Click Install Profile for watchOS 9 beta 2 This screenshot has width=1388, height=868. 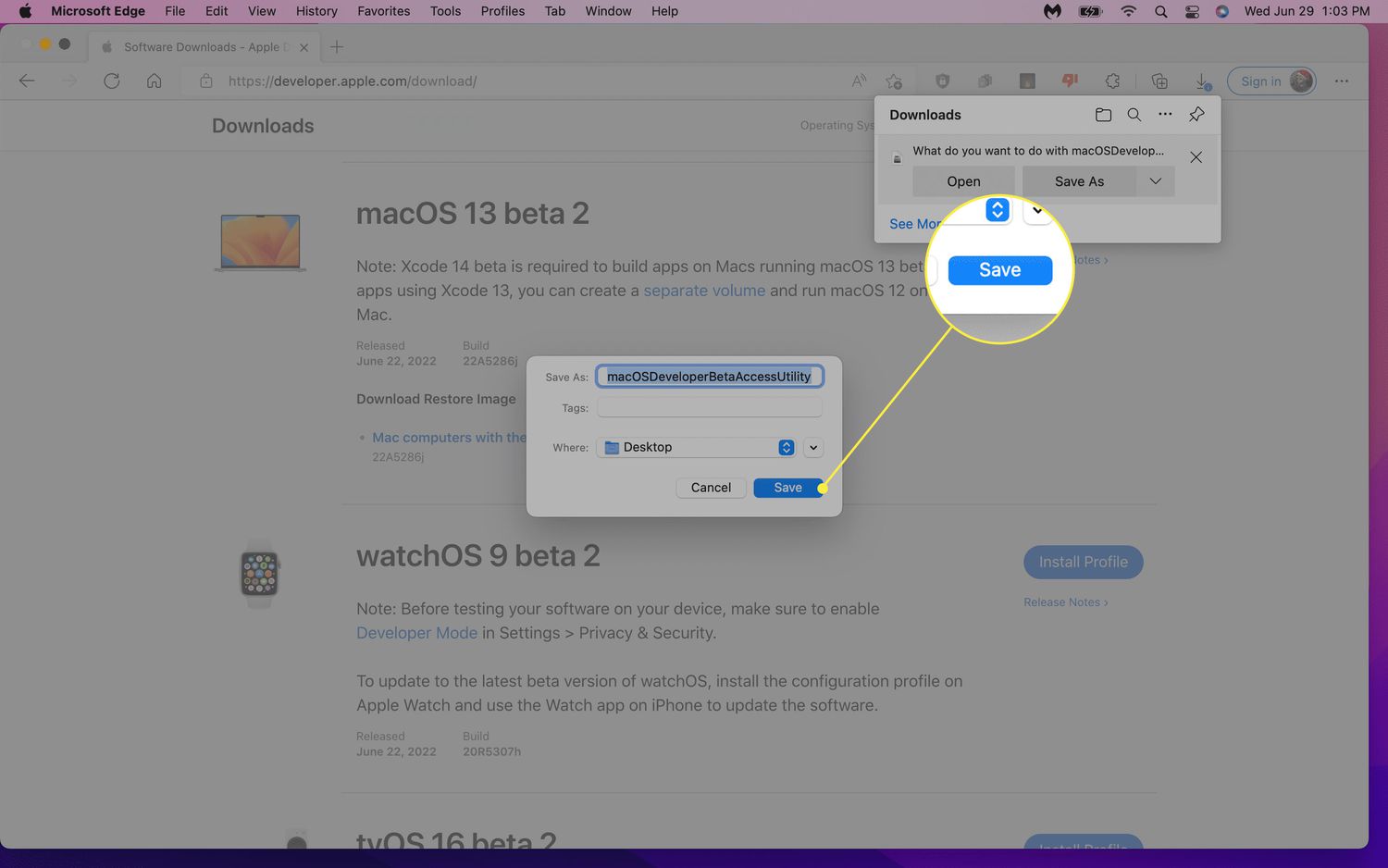[x=1083, y=562]
